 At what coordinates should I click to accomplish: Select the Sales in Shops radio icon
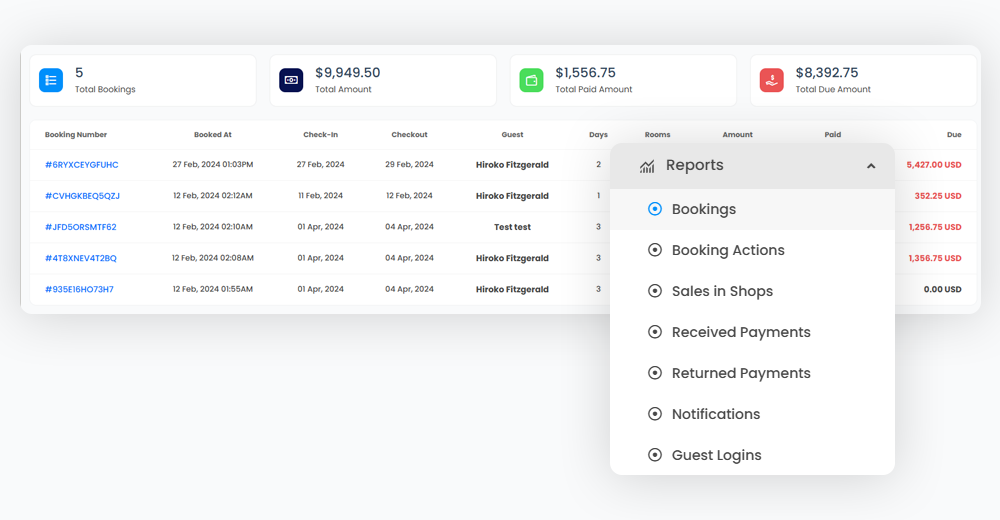coord(655,291)
